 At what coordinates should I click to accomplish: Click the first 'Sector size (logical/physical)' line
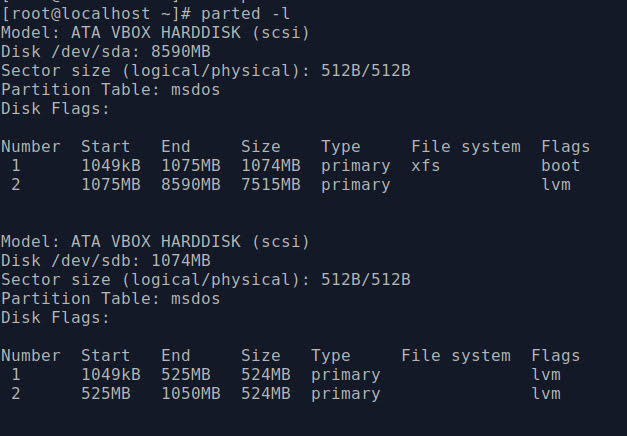[x=206, y=71]
